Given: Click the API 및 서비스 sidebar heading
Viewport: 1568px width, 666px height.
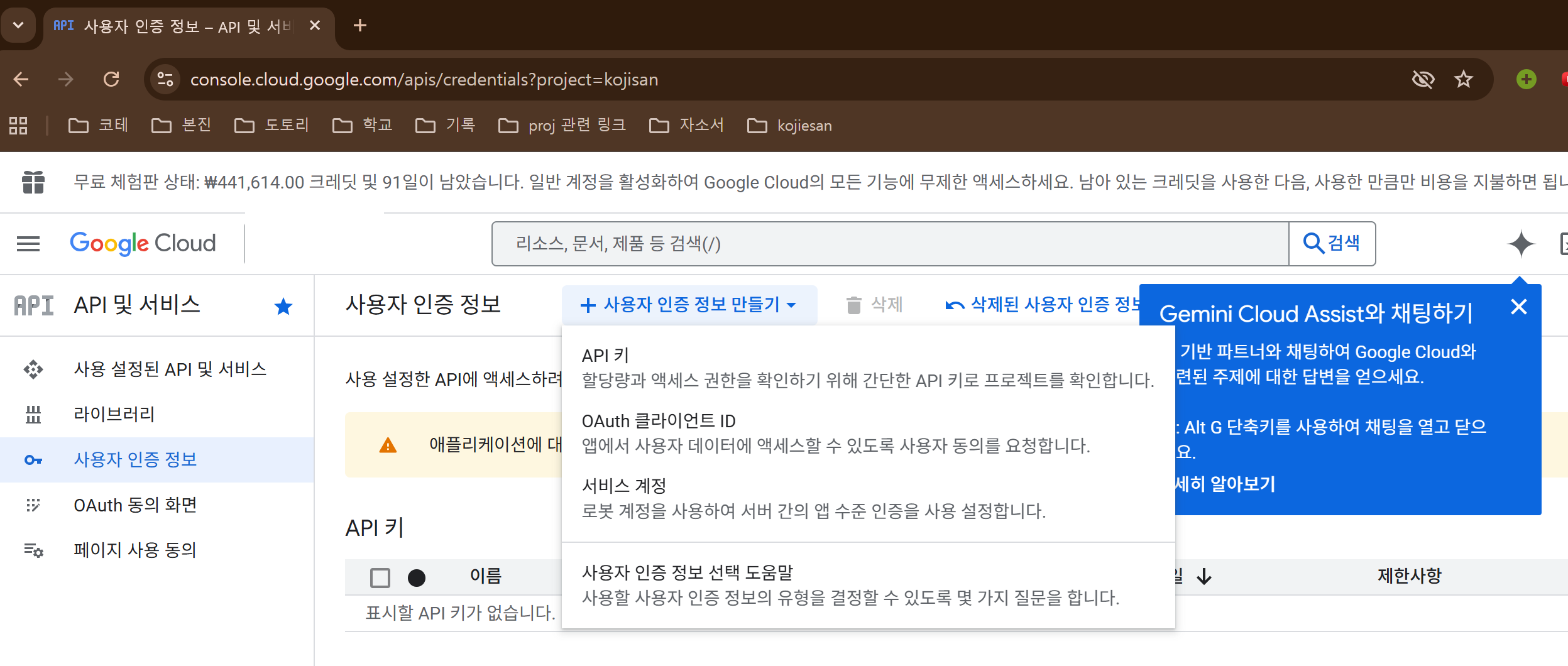Looking at the screenshot, I should point(137,305).
